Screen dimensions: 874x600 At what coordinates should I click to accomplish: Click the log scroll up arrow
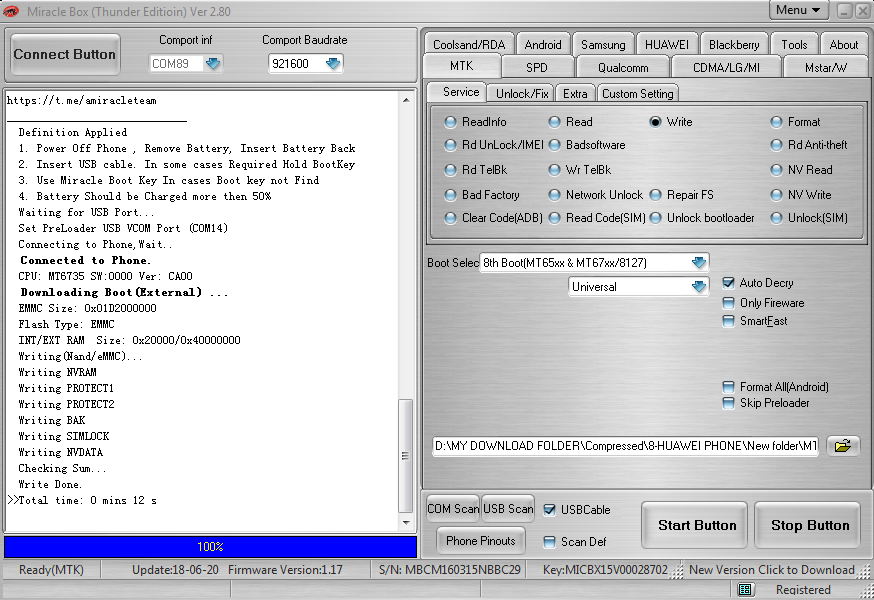tap(406, 100)
